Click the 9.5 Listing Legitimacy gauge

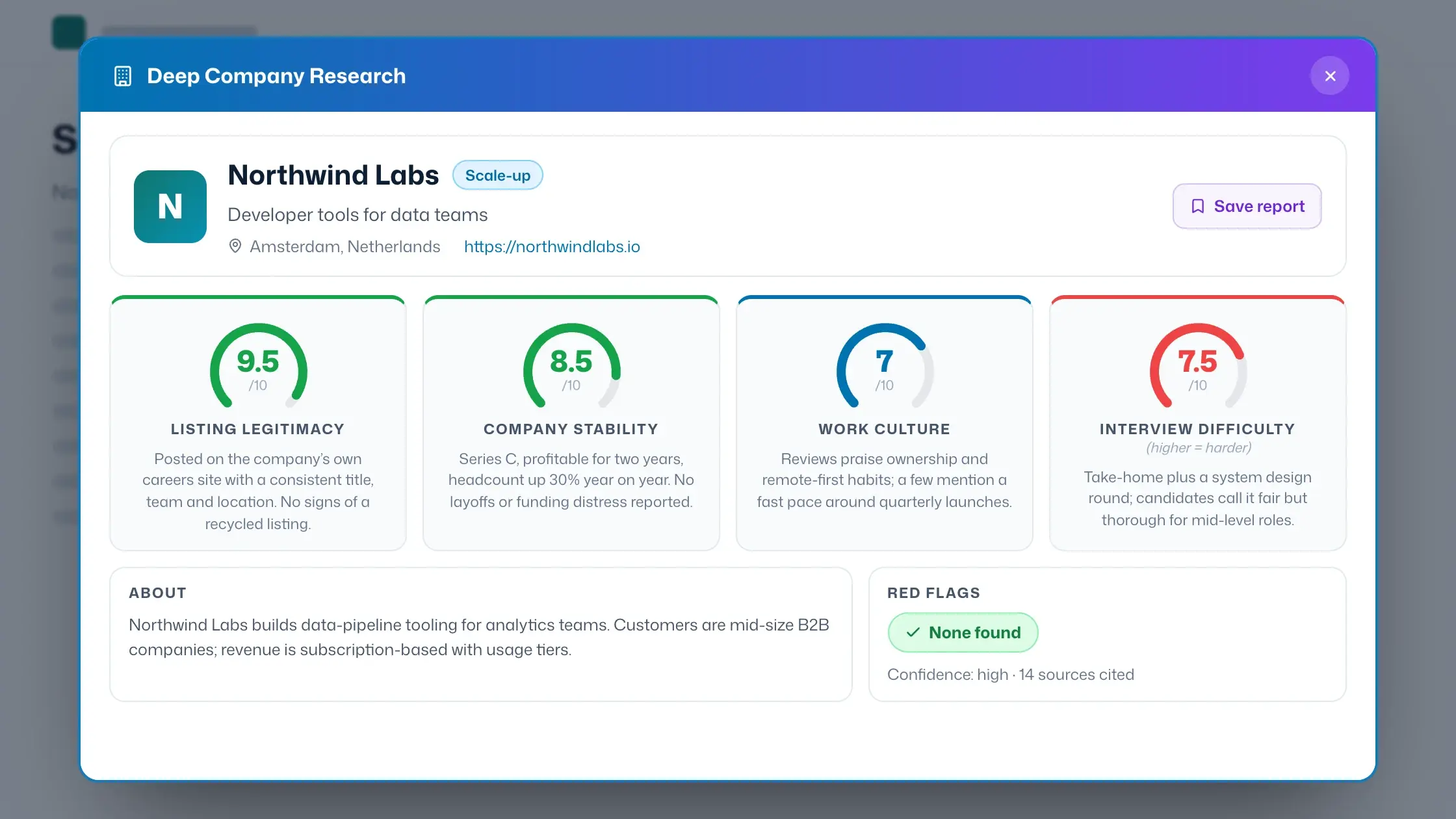pyautogui.click(x=258, y=366)
